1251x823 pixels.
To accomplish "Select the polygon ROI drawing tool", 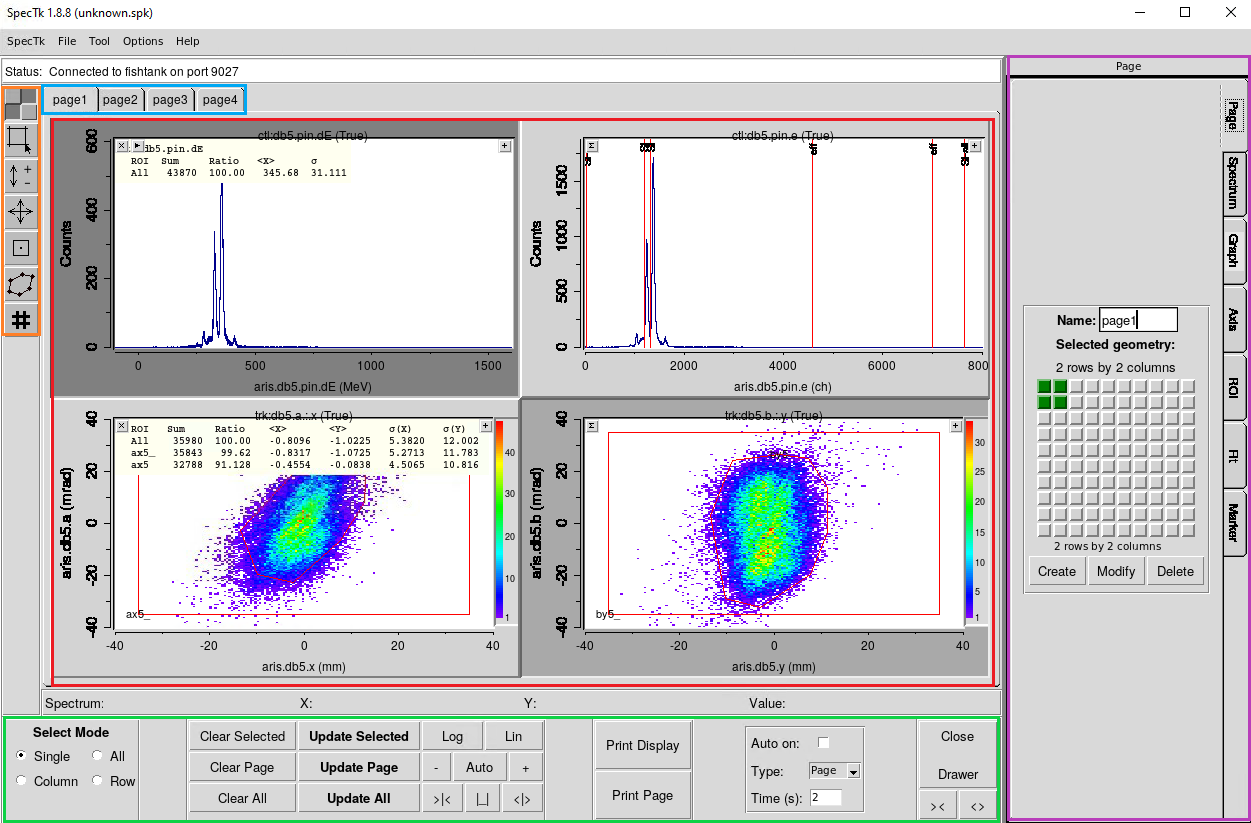I will tap(21, 284).
